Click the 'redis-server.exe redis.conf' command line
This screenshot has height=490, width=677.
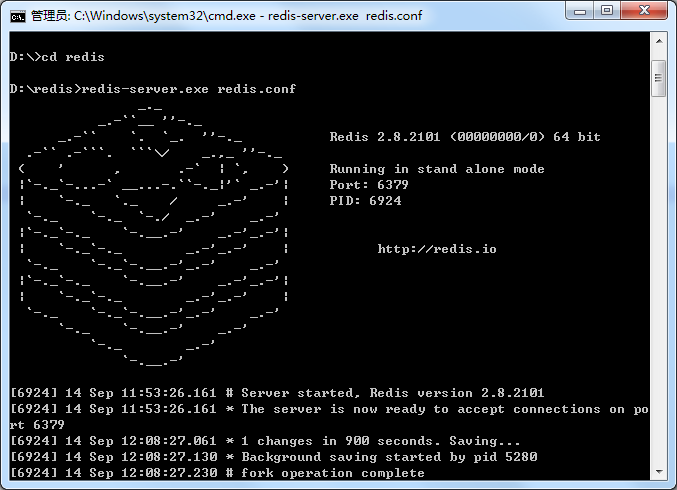click(153, 89)
